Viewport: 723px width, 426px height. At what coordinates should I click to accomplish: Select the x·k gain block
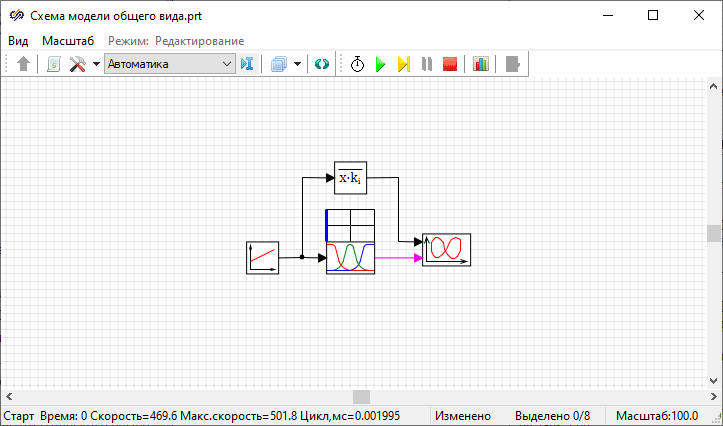click(x=350, y=178)
